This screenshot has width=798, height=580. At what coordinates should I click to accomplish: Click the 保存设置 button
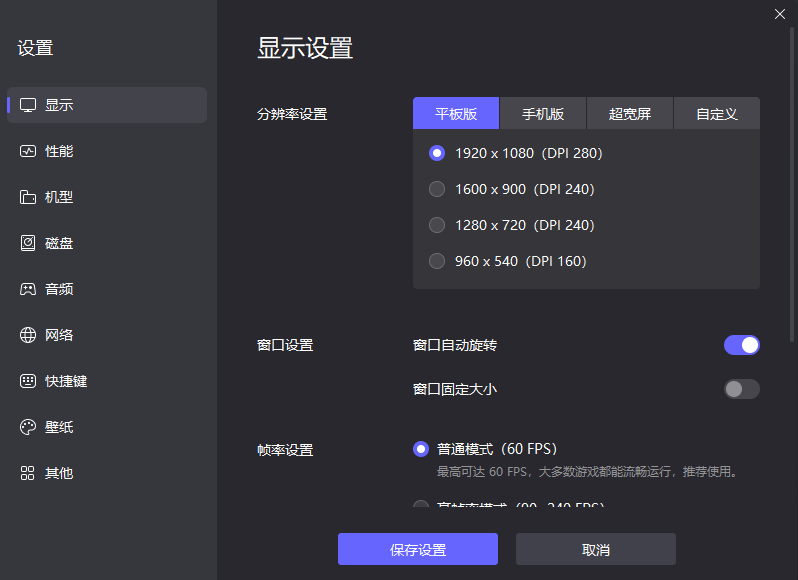coord(418,549)
